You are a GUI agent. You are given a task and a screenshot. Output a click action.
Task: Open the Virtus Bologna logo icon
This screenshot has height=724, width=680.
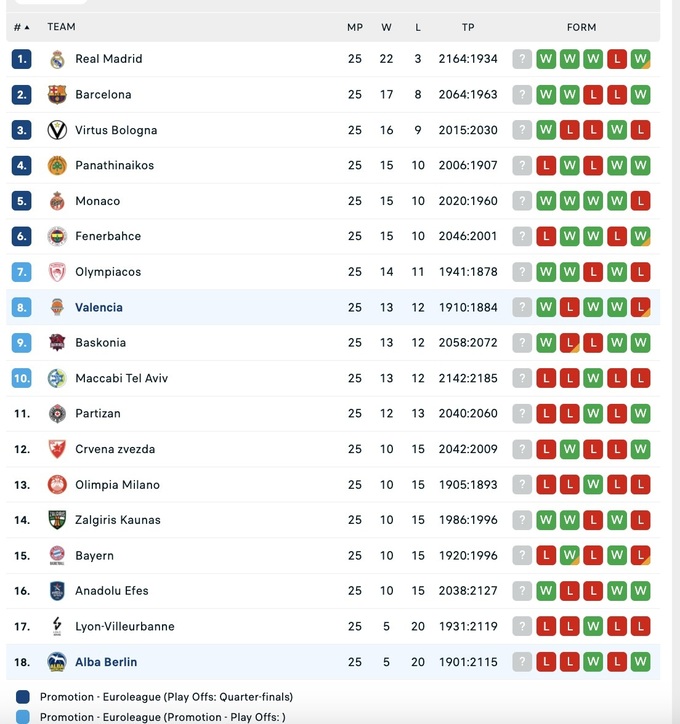coord(57,130)
